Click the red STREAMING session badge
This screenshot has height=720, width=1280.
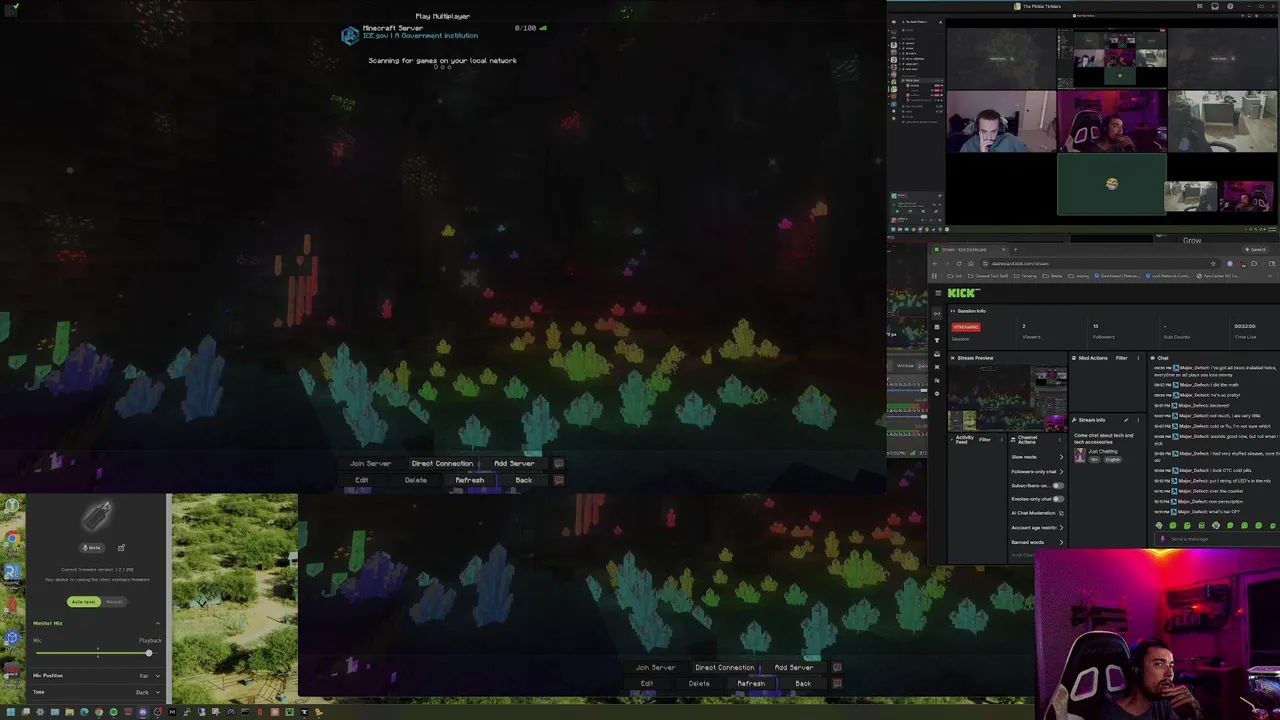coord(966,327)
